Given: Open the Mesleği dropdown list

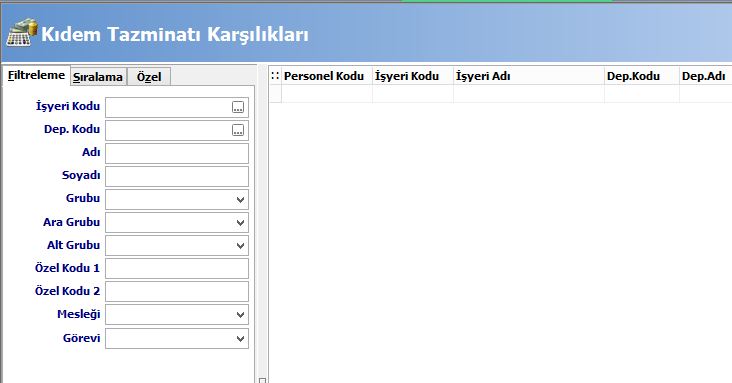Looking at the screenshot, I should click(240, 315).
